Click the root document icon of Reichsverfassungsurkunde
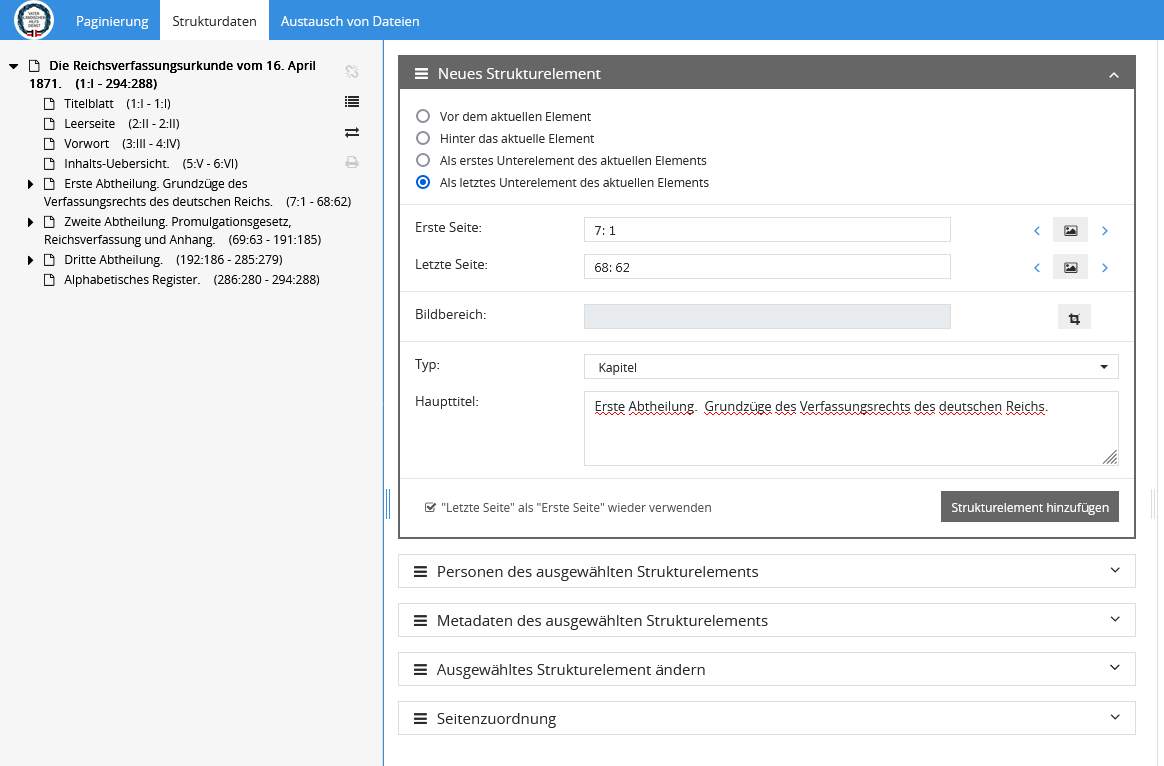 [34, 66]
